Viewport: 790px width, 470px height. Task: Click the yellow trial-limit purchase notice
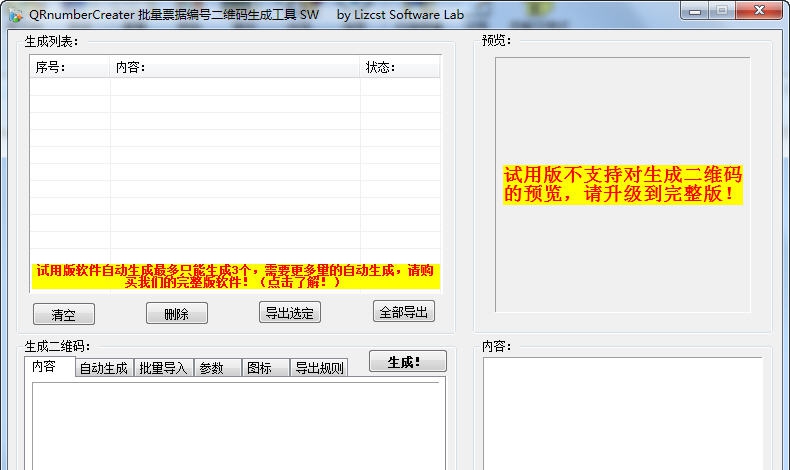click(235, 276)
